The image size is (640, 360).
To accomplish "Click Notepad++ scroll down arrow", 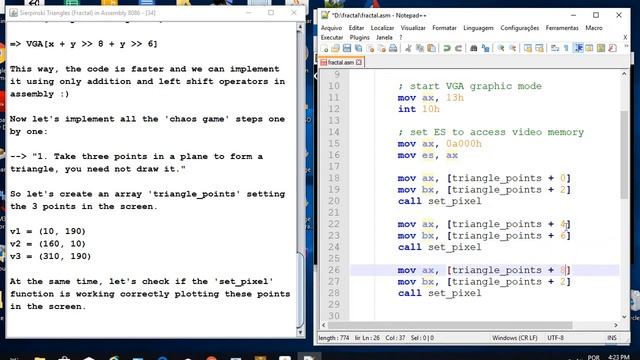I will click(624, 316).
